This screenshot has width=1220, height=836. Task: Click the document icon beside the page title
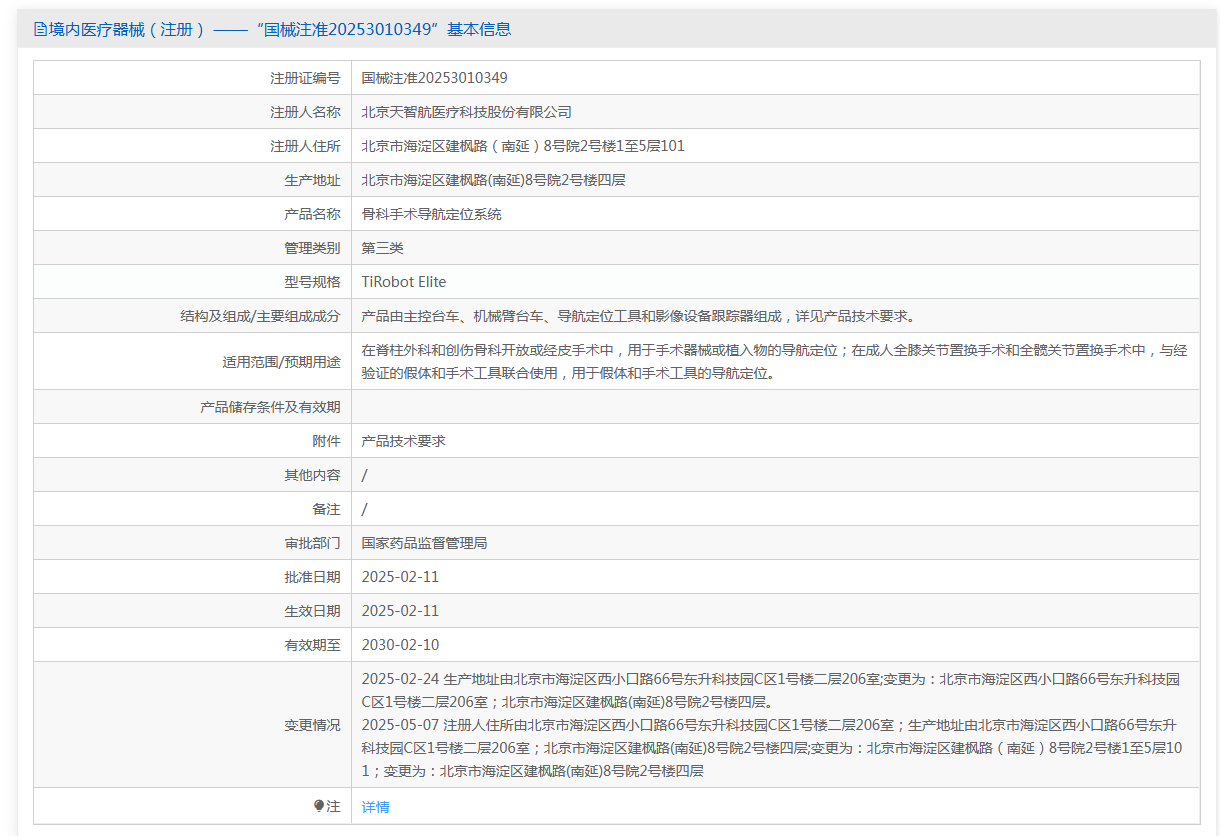40,29
